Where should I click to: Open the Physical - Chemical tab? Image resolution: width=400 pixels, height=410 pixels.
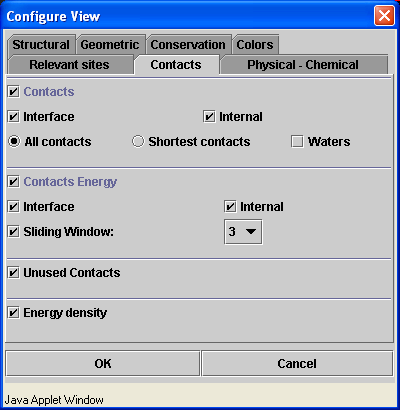(303, 65)
